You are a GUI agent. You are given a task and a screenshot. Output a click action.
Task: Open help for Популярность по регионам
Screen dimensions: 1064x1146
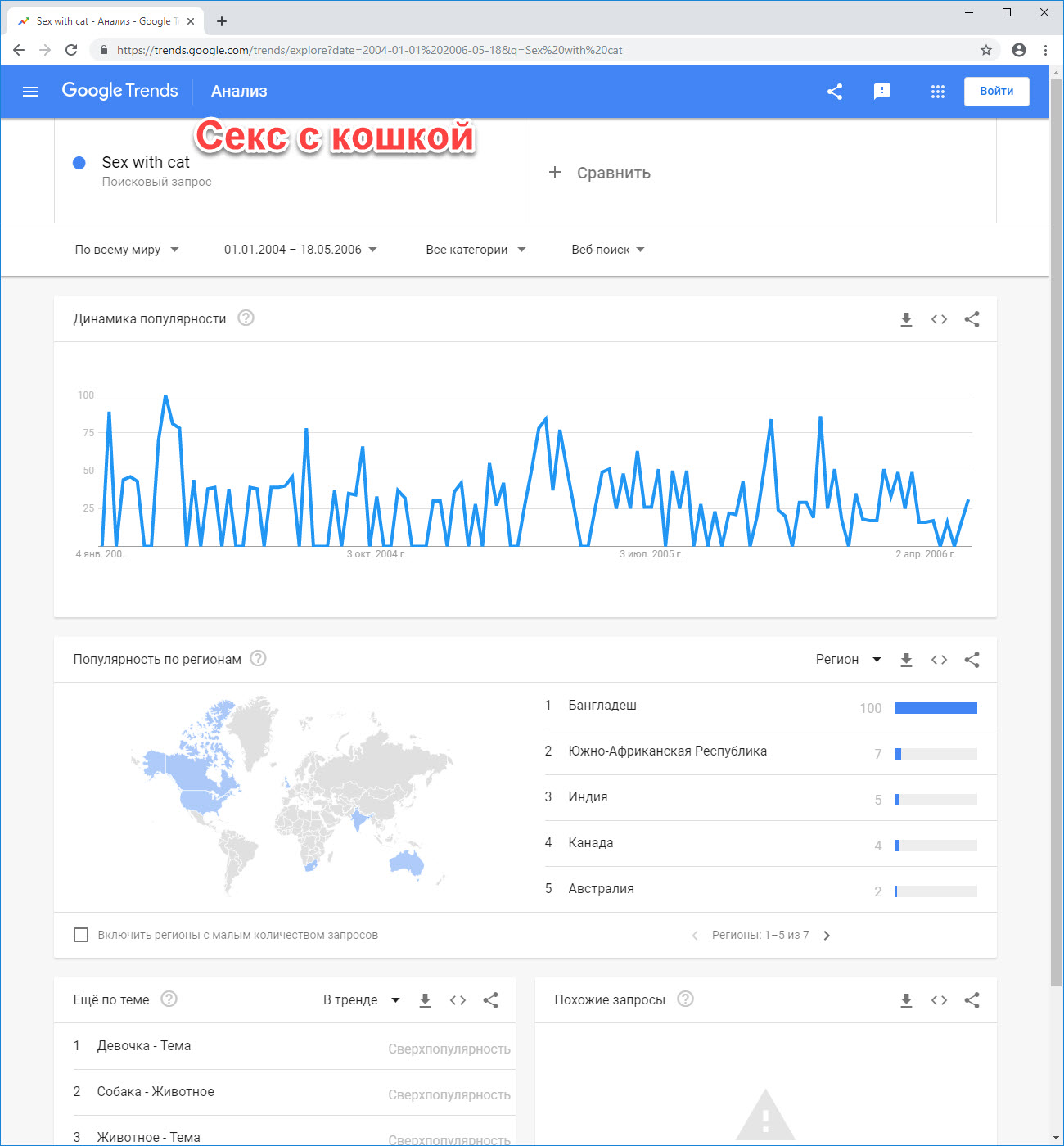coord(258,658)
